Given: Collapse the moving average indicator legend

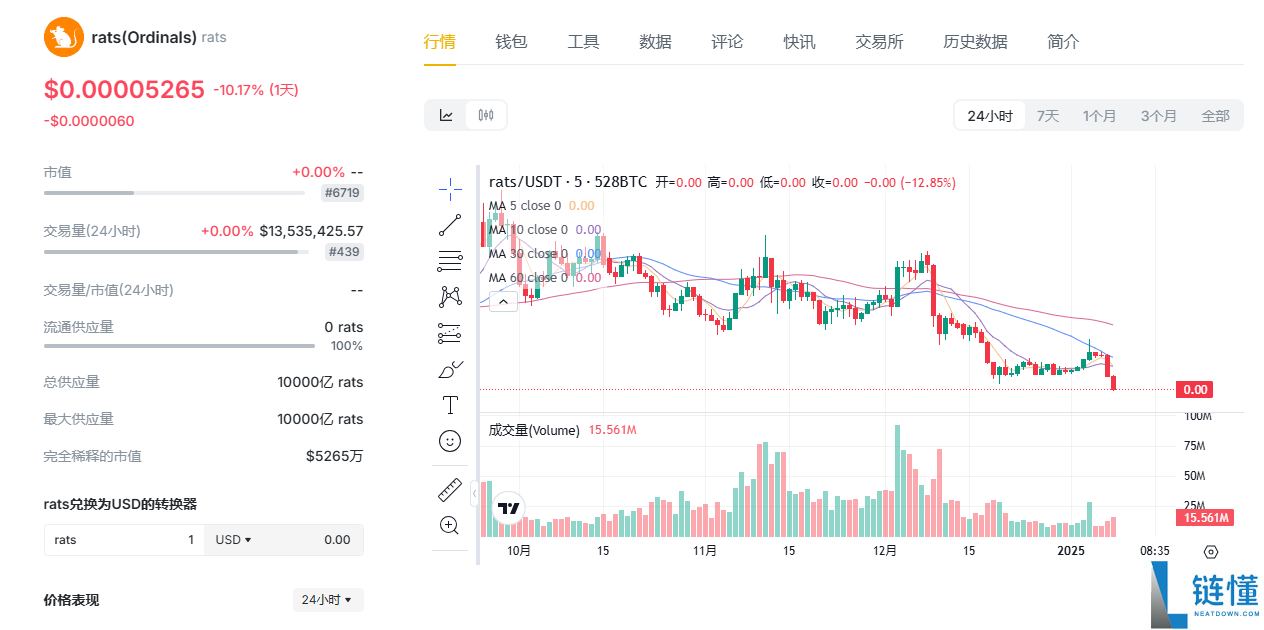Looking at the screenshot, I should 502,300.
